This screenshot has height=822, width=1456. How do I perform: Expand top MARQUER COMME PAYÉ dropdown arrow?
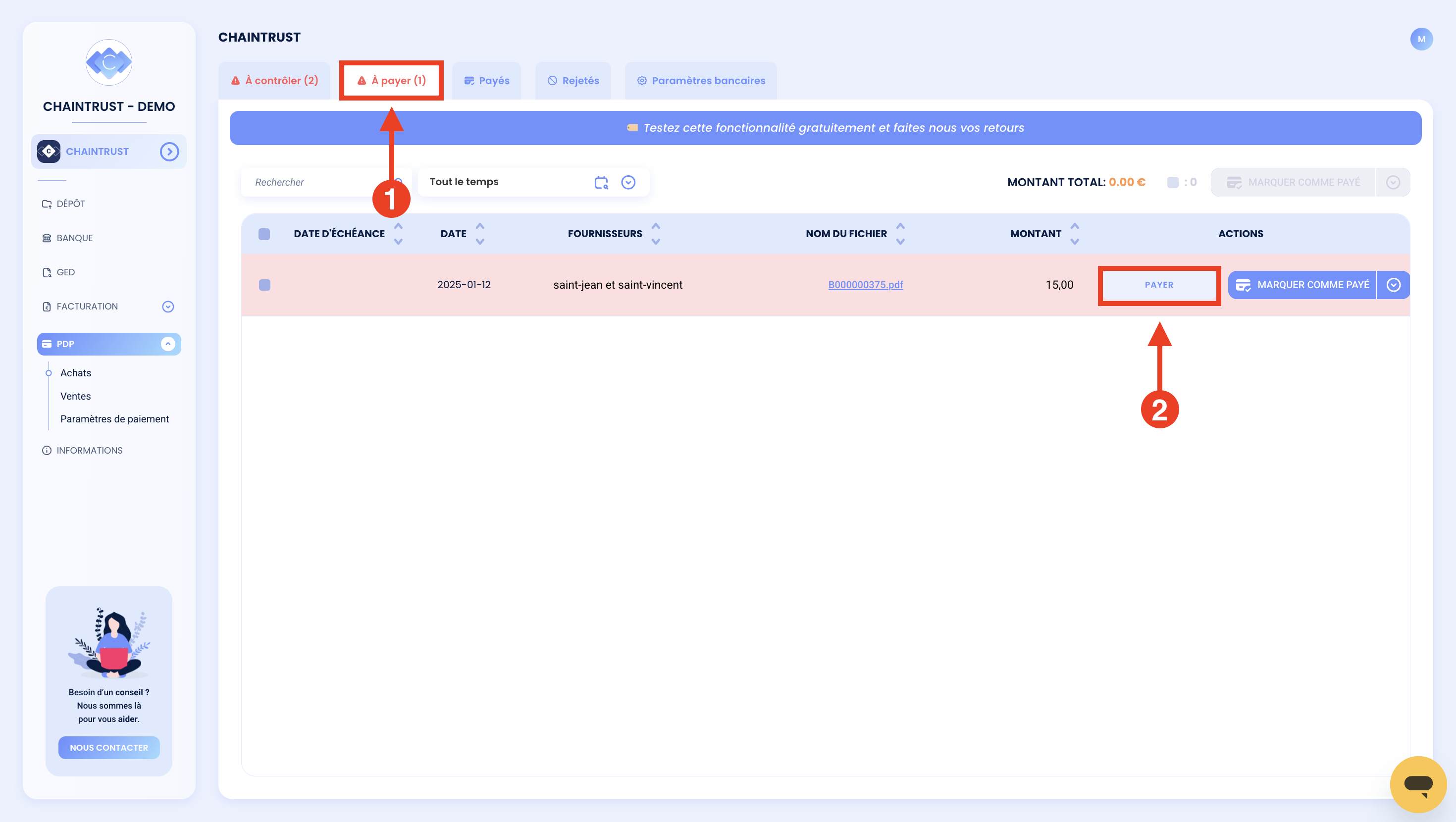(x=1393, y=182)
